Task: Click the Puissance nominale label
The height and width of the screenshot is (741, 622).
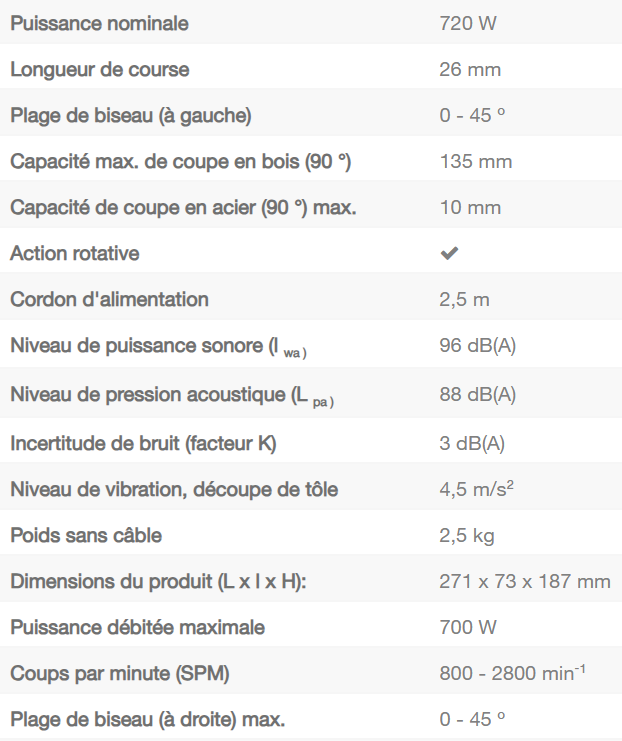Action: [x=99, y=23]
